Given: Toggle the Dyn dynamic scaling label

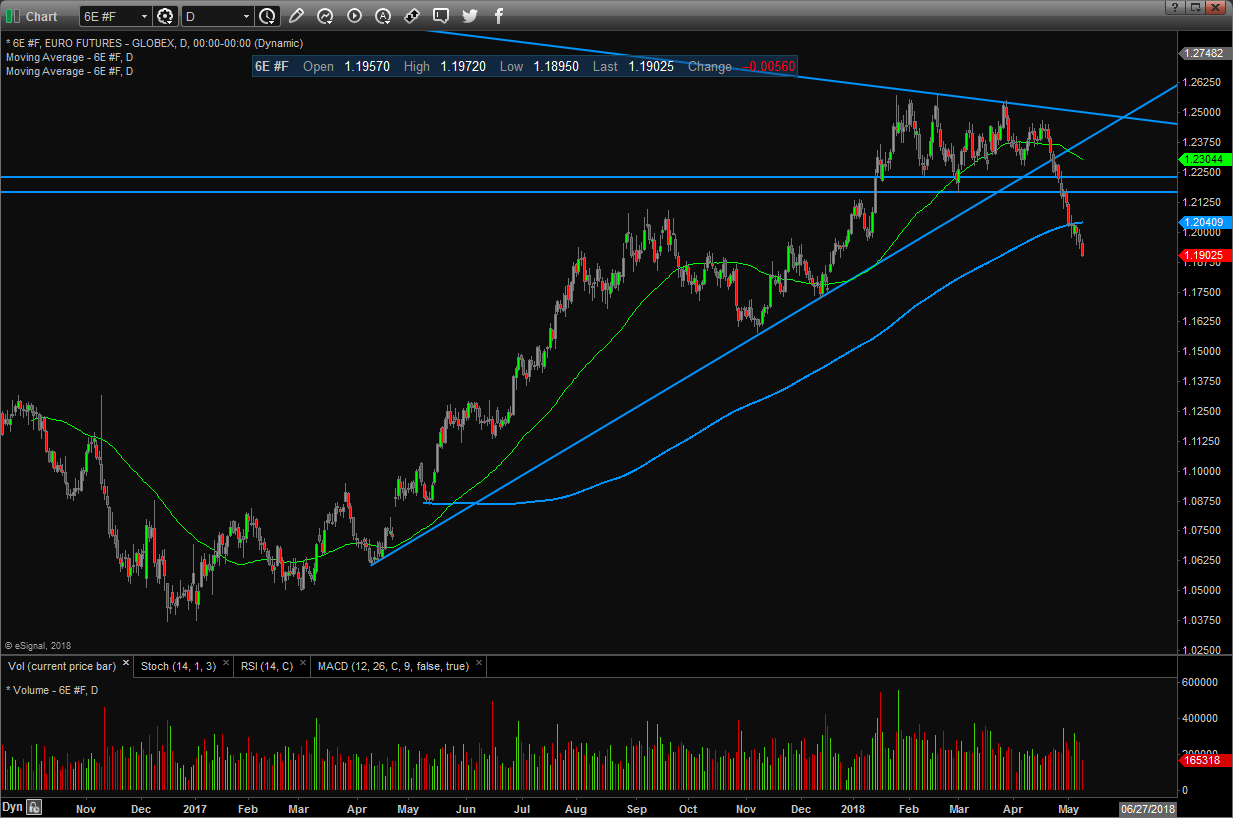Looking at the screenshot, I should [12, 807].
